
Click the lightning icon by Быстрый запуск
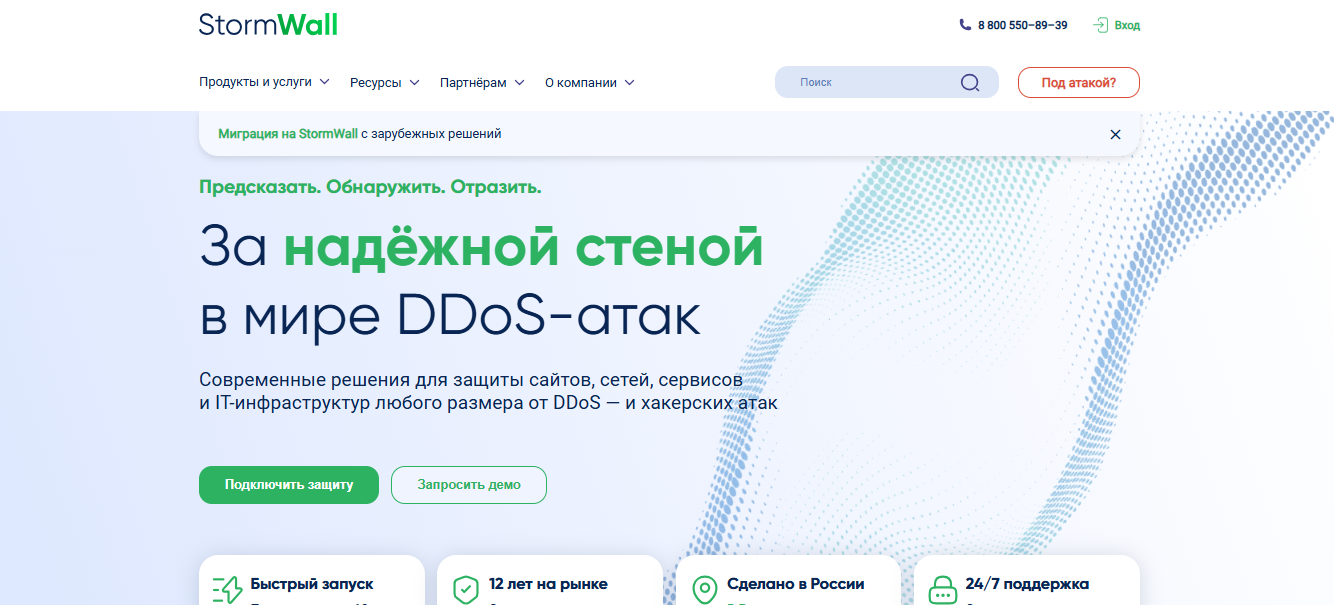pyautogui.click(x=227, y=590)
